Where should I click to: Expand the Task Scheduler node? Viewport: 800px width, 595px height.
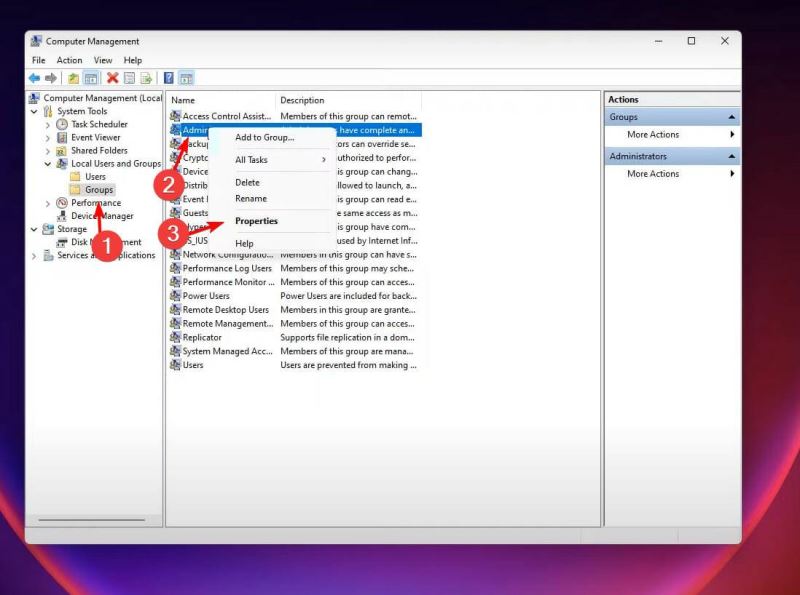(48, 123)
